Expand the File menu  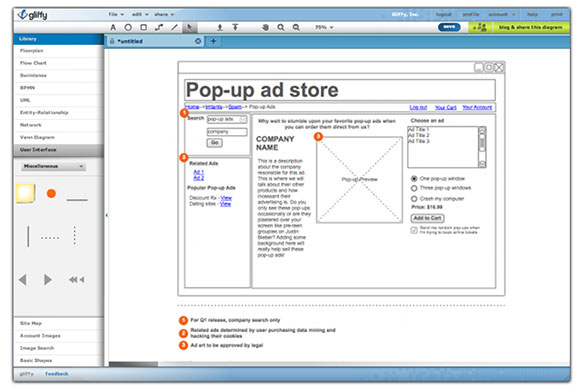point(116,14)
